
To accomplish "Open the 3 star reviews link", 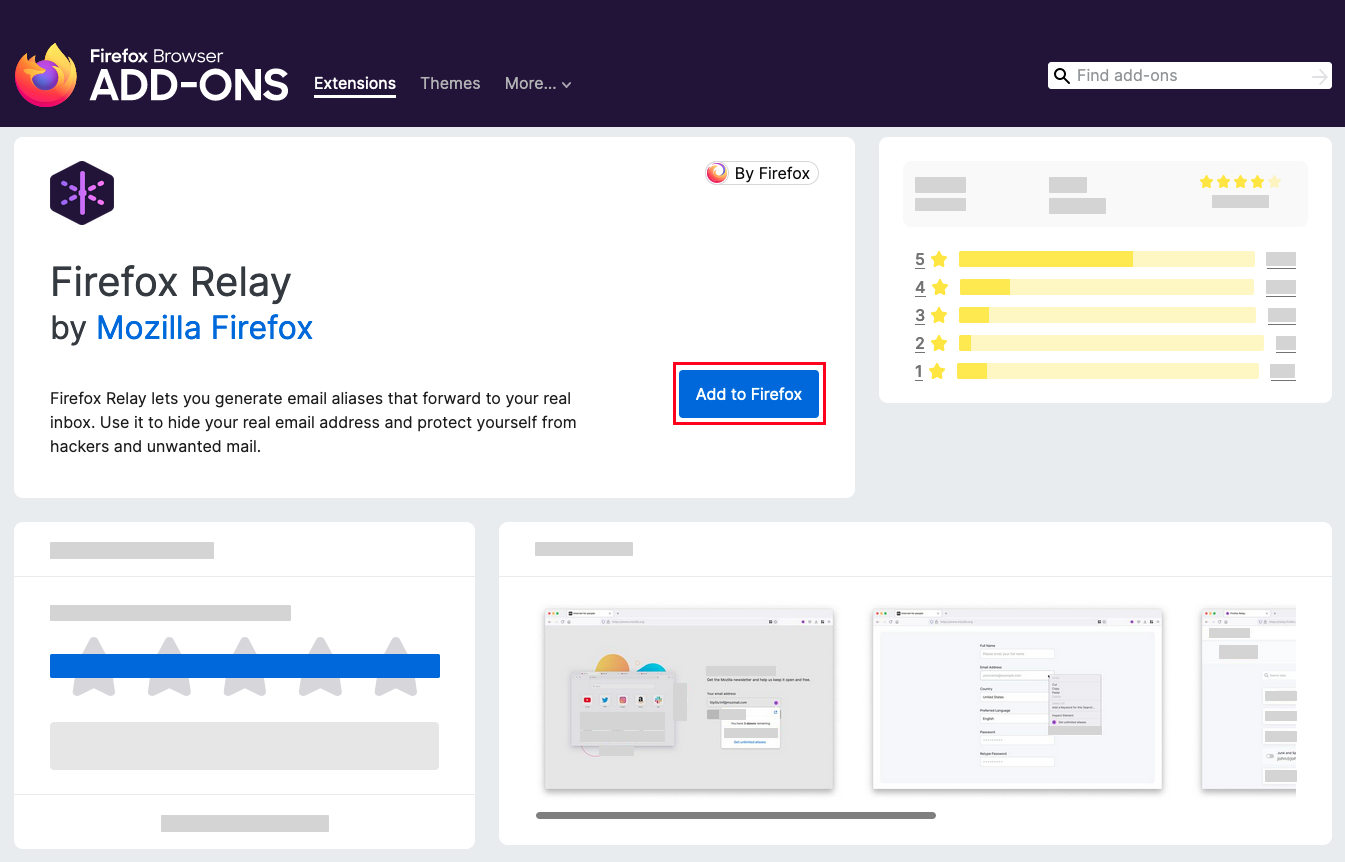I will pos(919,316).
